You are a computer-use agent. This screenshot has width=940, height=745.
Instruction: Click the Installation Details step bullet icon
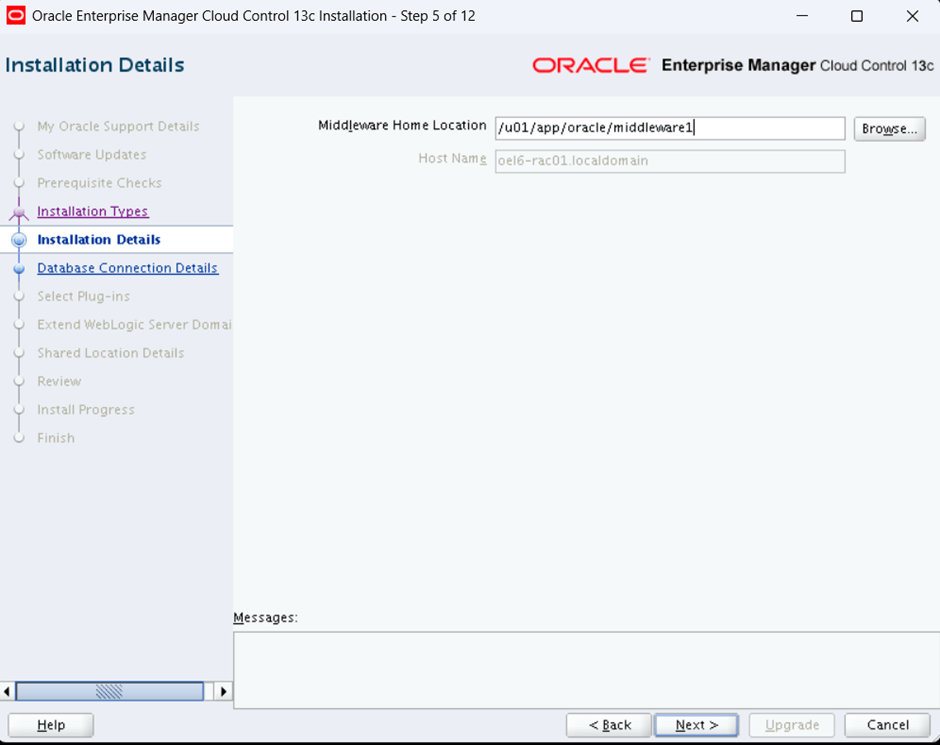click(x=19, y=240)
